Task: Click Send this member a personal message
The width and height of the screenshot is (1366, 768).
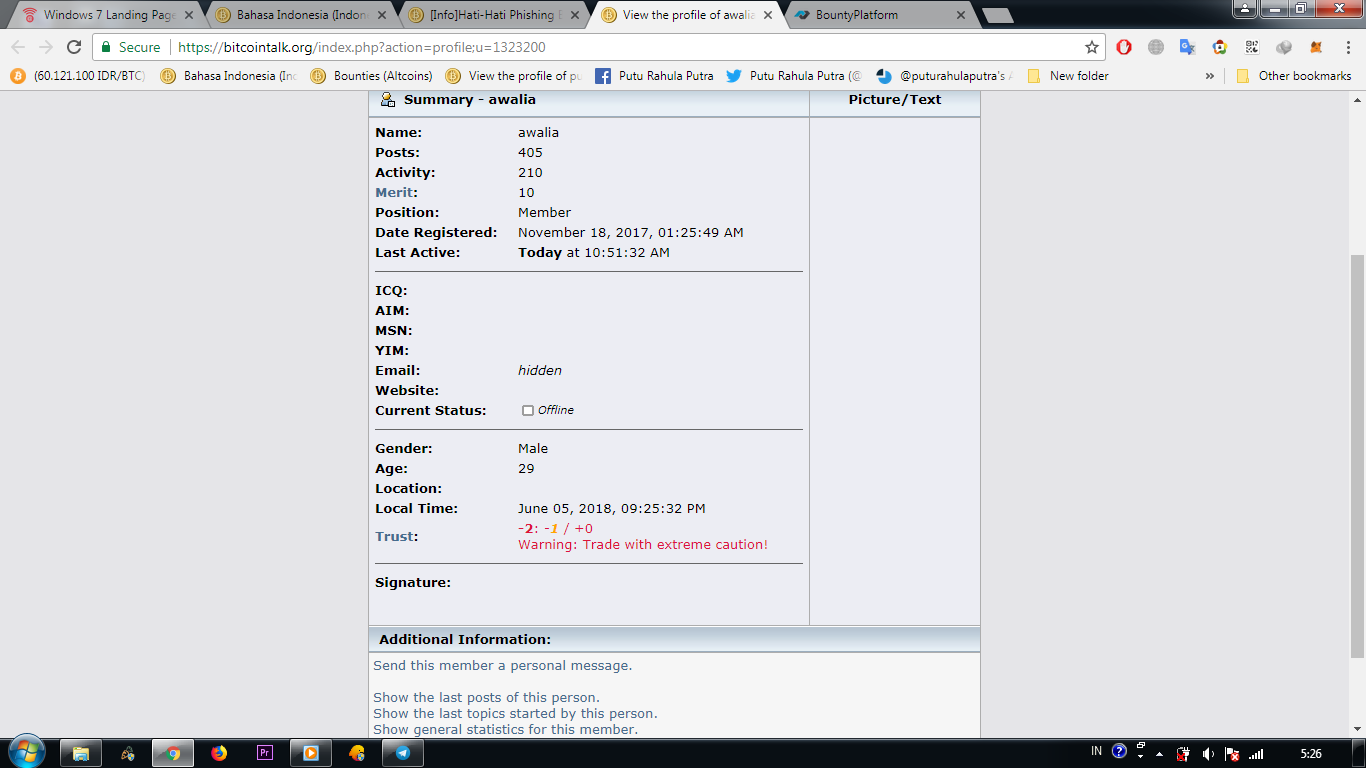Action: click(x=502, y=665)
